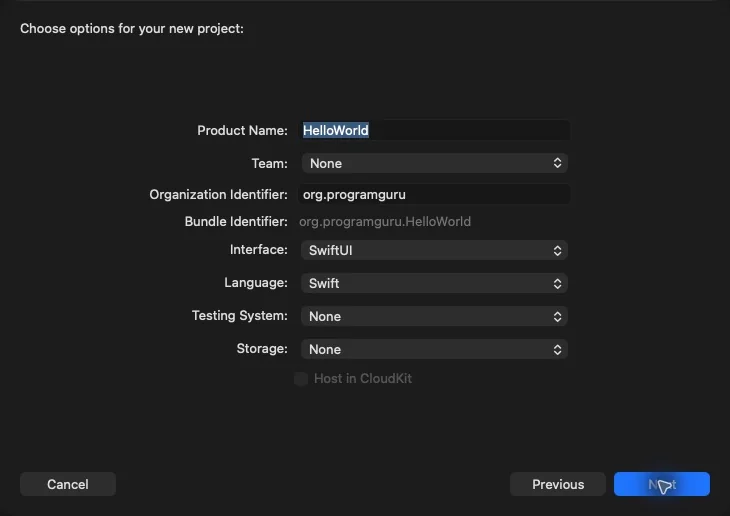Click the Product Name text field
730x516 pixels.
click(434, 130)
